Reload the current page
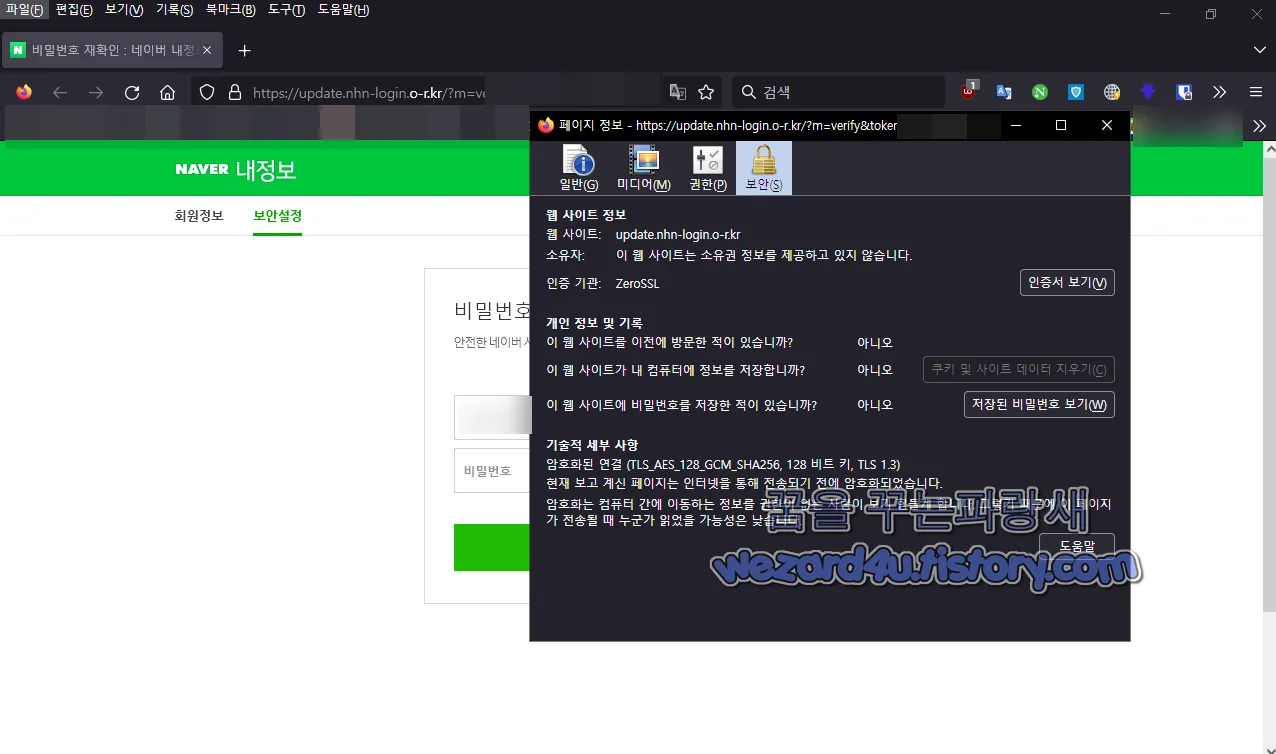Screen dimensions: 1276x754 point(132,92)
